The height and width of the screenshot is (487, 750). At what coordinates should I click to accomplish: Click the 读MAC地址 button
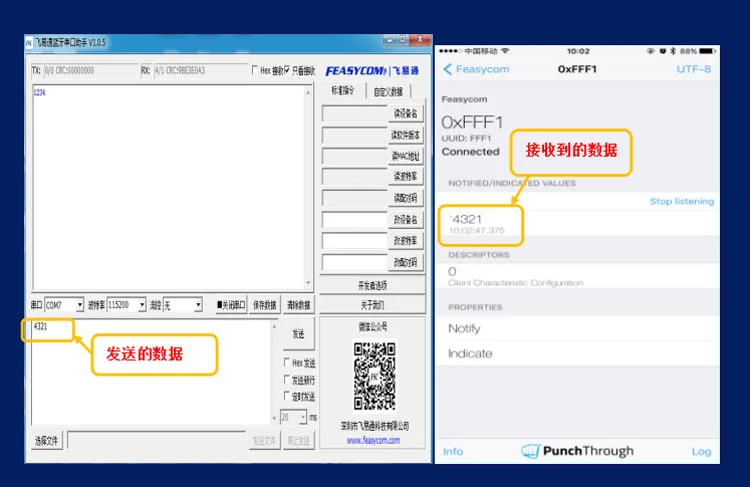coord(406,155)
